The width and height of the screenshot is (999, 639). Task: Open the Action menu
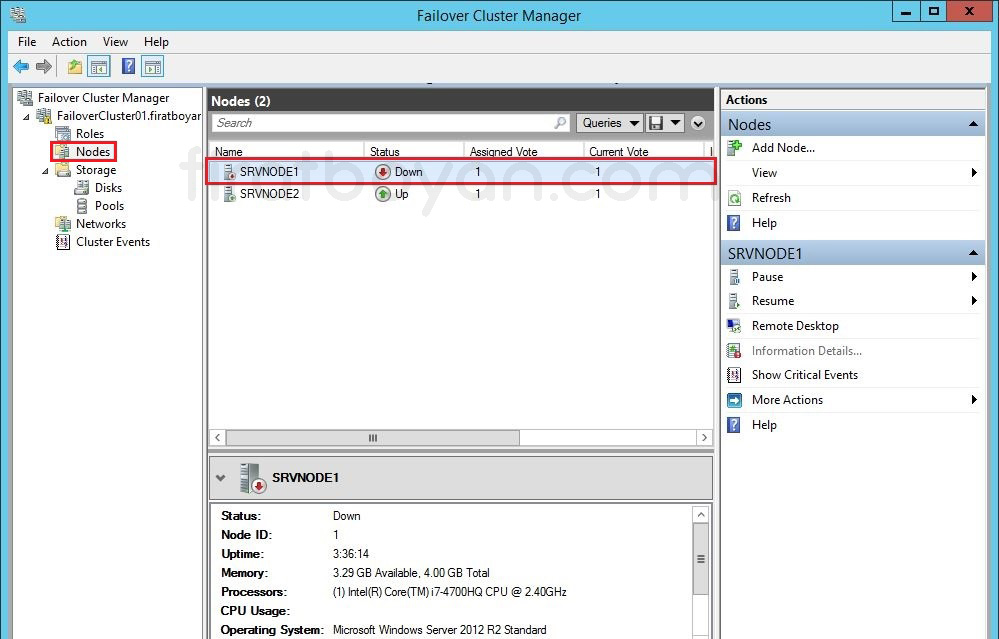tap(69, 42)
